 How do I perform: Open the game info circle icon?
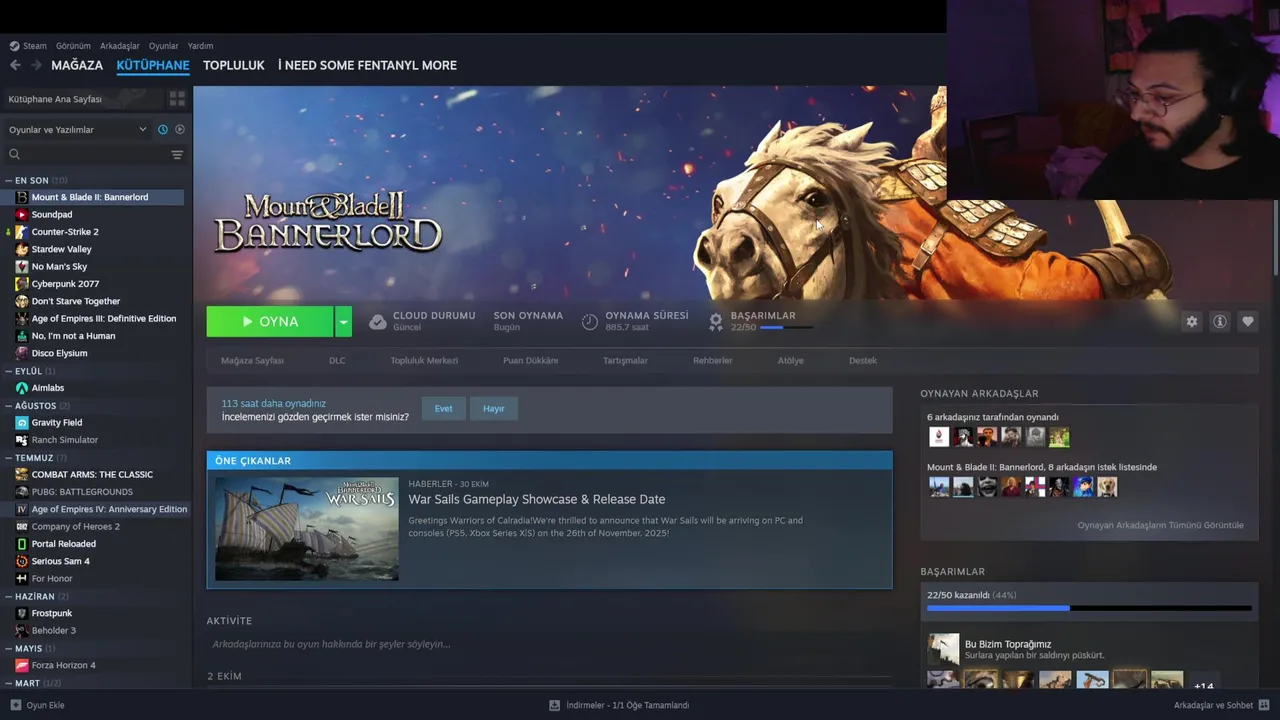coord(1219,322)
